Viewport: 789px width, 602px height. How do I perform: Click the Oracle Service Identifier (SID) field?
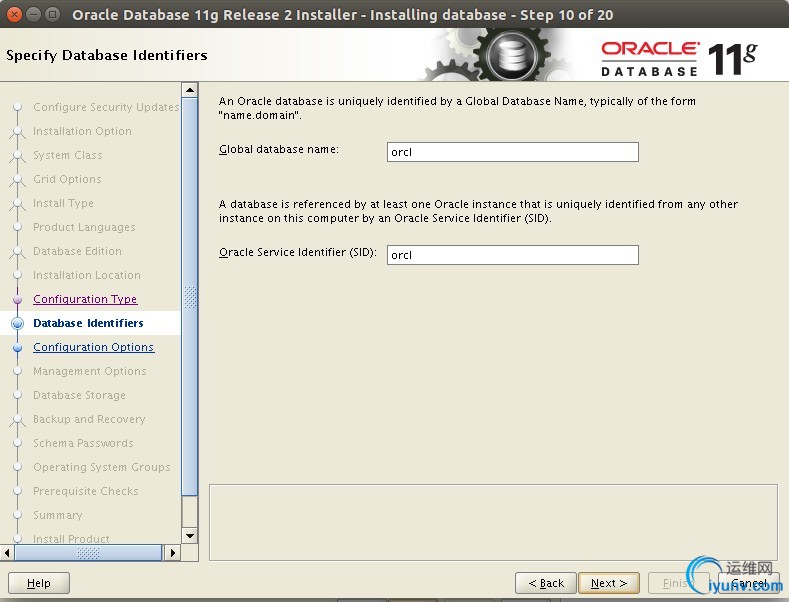513,255
